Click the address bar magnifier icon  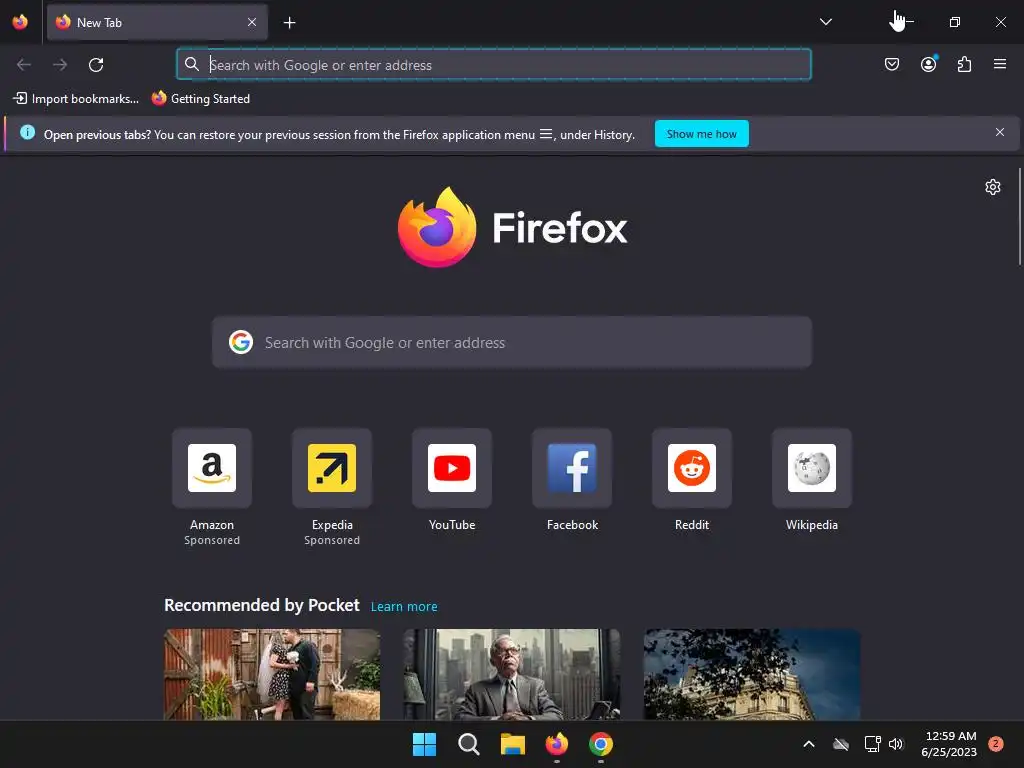pyautogui.click(x=191, y=64)
